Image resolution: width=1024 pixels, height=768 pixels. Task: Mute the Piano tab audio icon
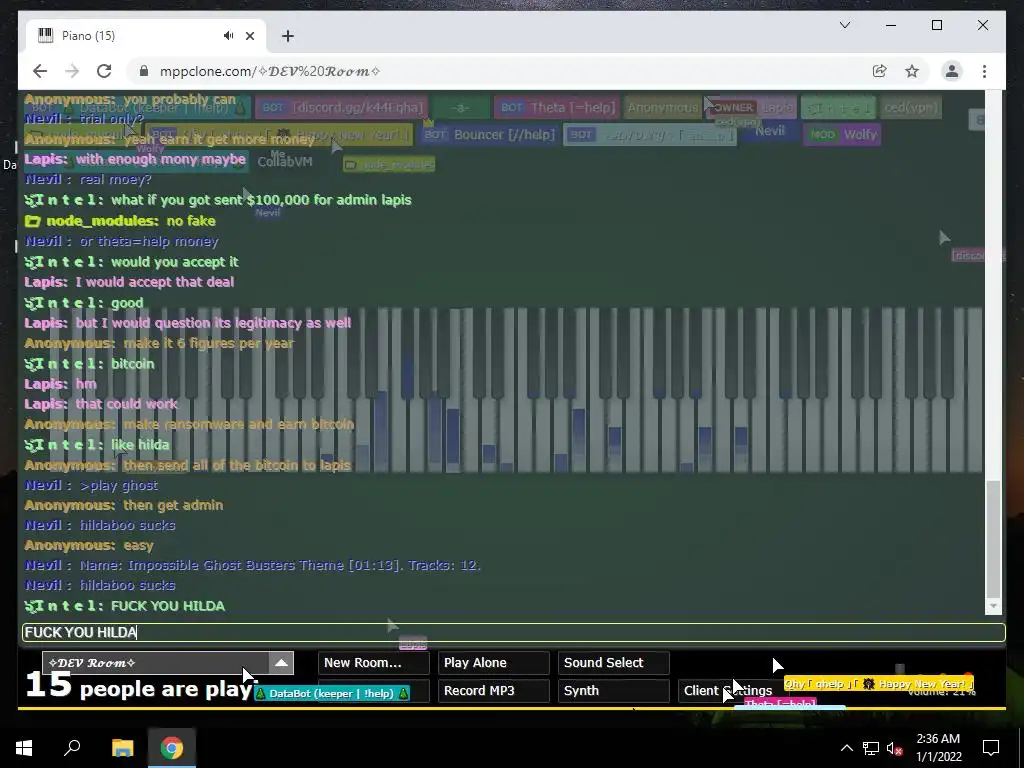pyautogui.click(x=228, y=35)
